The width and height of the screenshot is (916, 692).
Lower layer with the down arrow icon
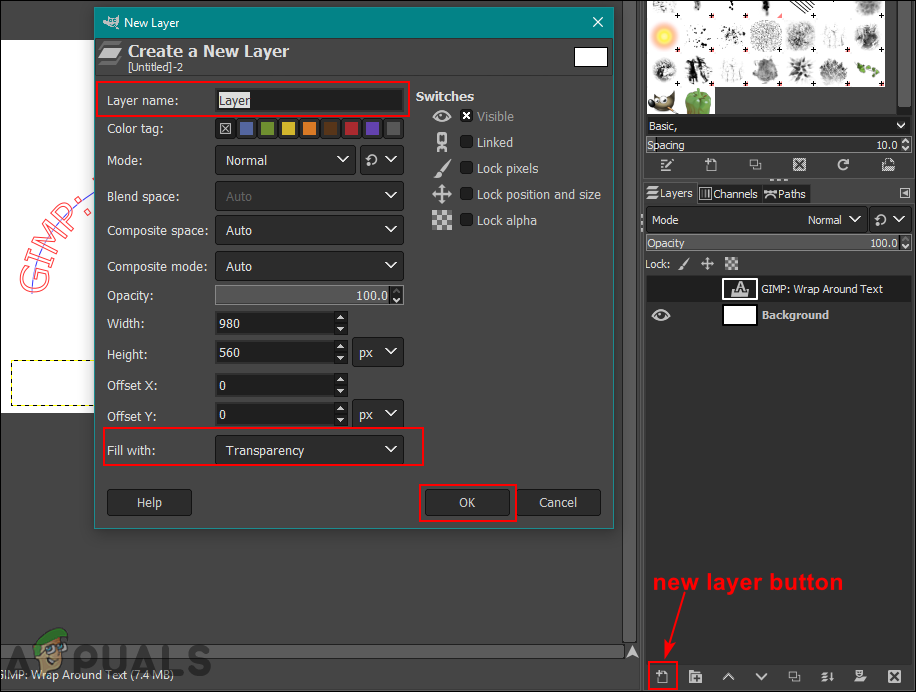point(761,676)
